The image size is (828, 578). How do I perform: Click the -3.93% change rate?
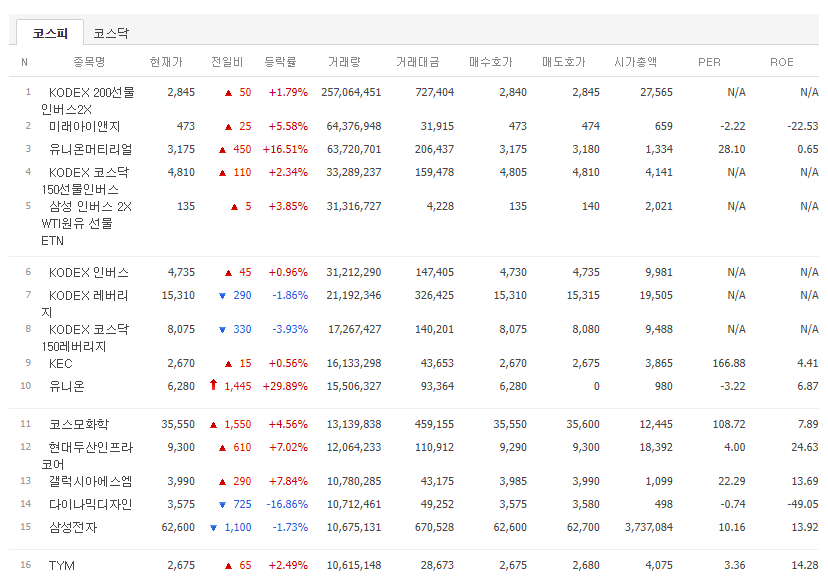click(x=290, y=329)
